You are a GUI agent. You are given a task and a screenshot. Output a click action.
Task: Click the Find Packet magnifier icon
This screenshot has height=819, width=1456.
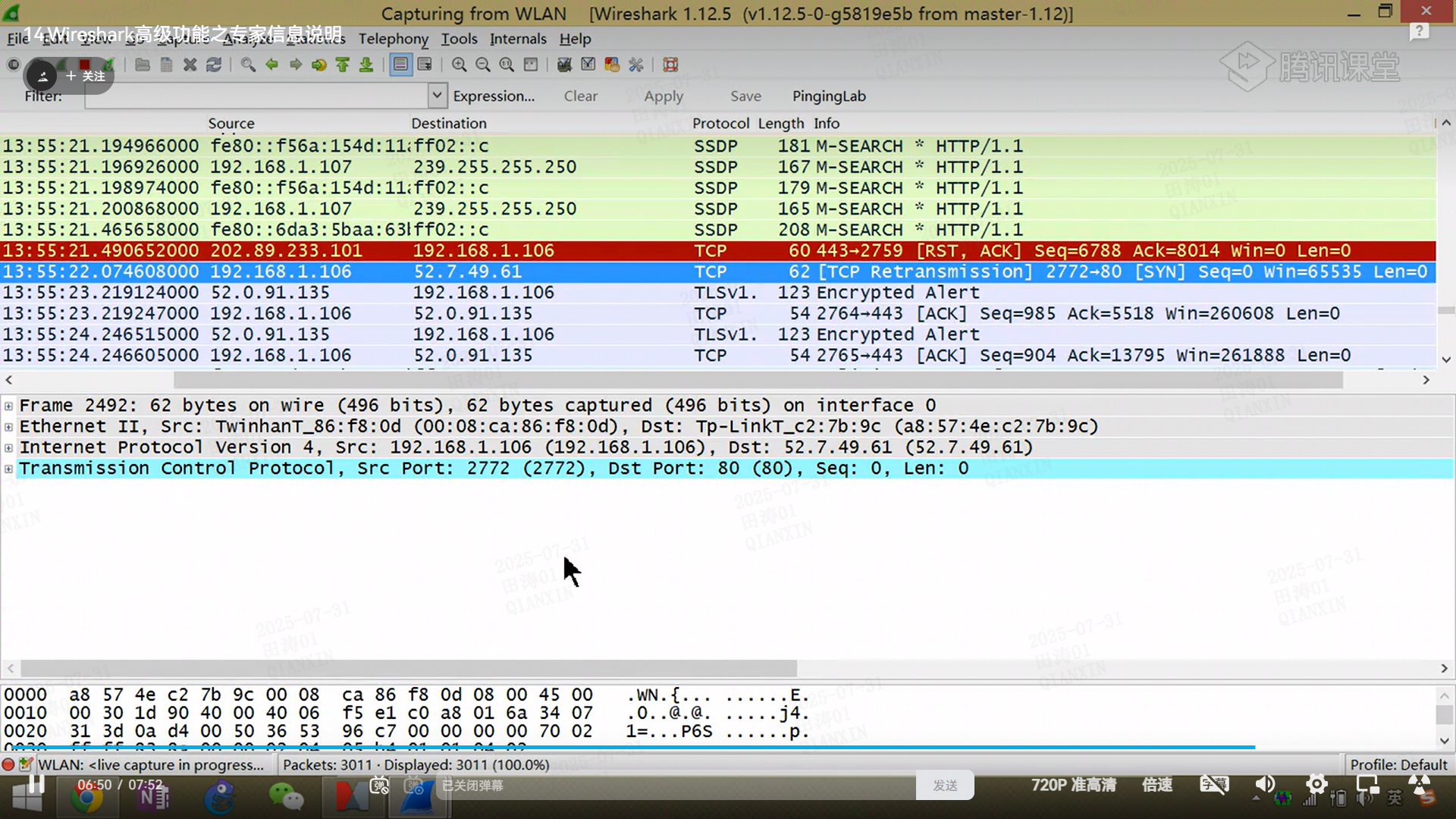pyautogui.click(x=248, y=64)
